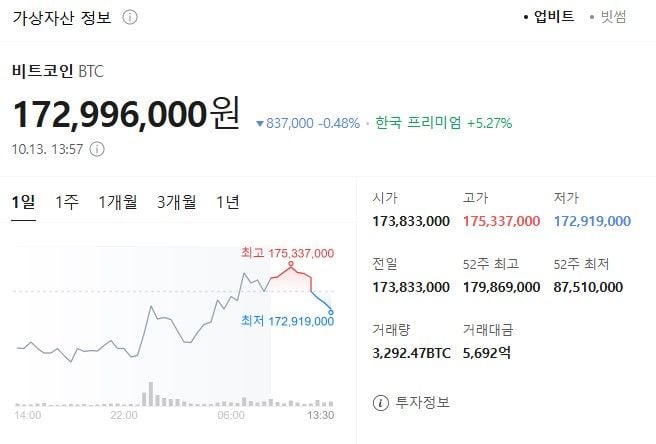Click the blue down-triangle price change icon
Screen dimensions: 656x444
coord(260,124)
